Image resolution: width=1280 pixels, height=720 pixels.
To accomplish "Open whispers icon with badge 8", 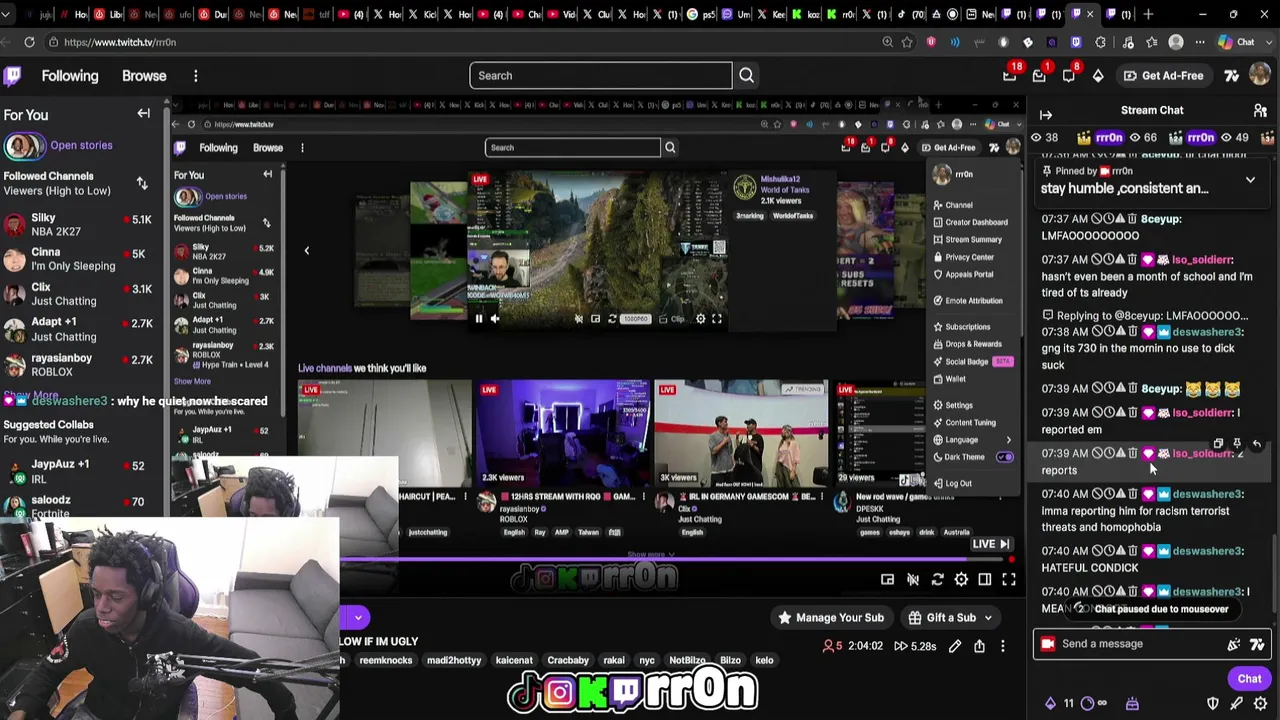I will pos(1069,76).
